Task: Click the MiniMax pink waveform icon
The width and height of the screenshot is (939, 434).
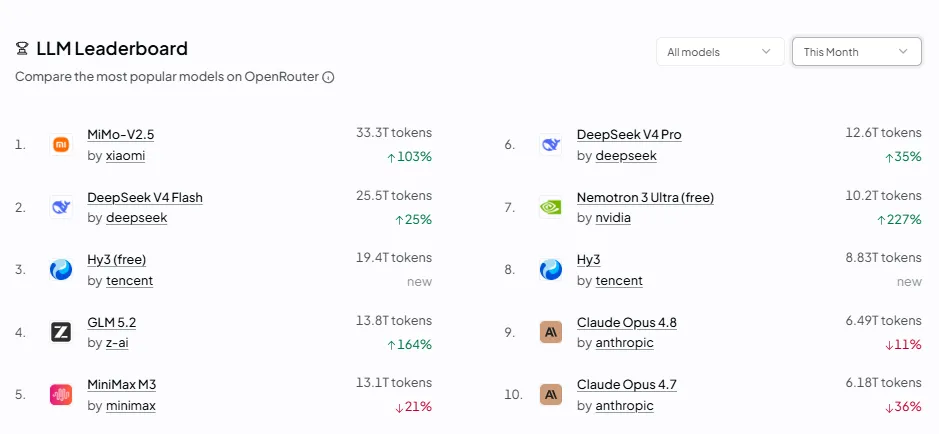Action: (x=61, y=394)
